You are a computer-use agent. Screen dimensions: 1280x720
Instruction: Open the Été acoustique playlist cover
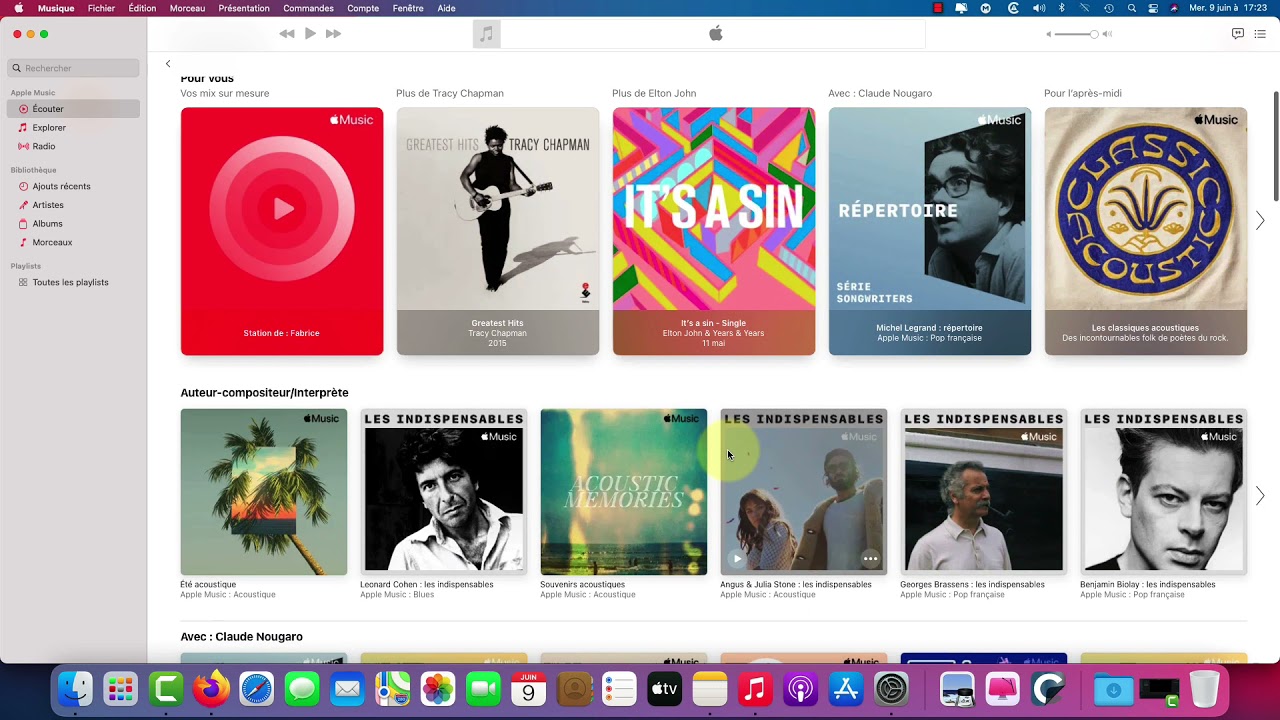tap(264, 492)
